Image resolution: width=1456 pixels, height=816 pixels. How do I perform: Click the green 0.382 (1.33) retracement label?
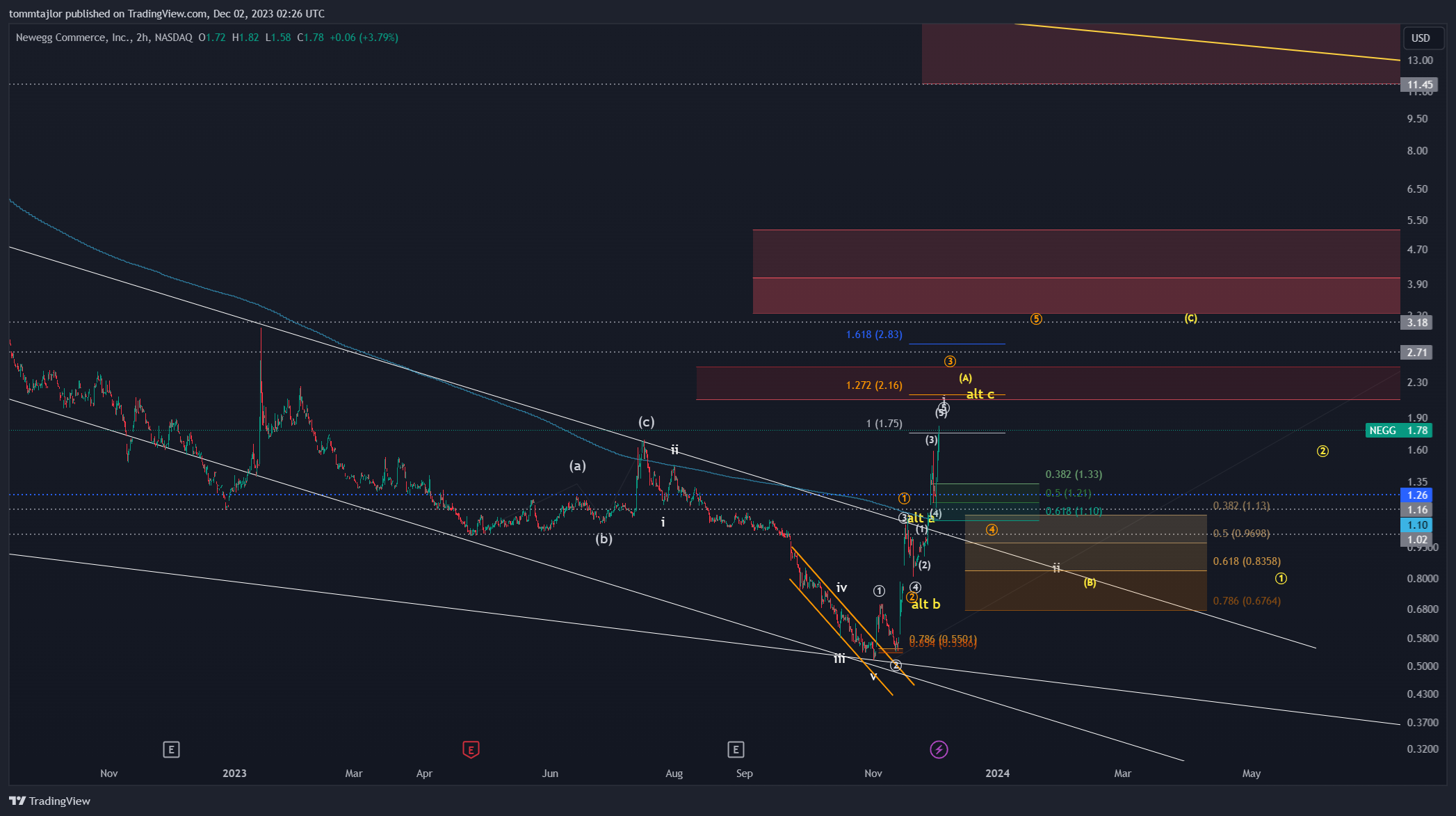point(1074,474)
